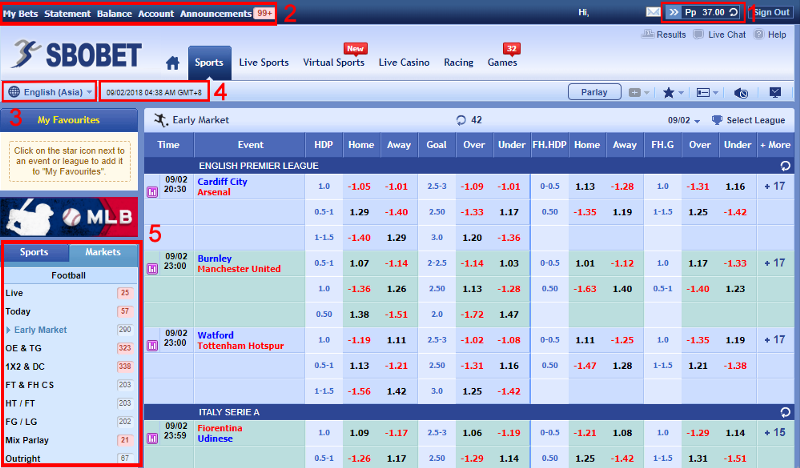This screenshot has height=468, width=800.
Task: Open statistics icon for Burnley match
Action: (x=152, y=268)
